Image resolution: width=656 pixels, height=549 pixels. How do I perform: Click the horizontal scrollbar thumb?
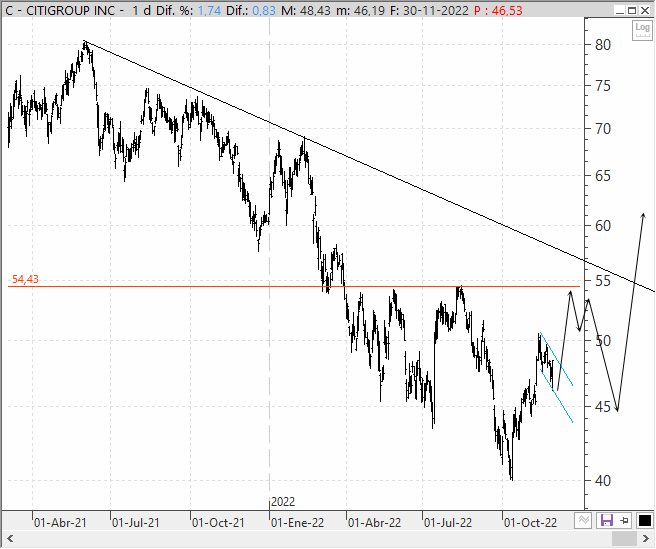[624, 539]
